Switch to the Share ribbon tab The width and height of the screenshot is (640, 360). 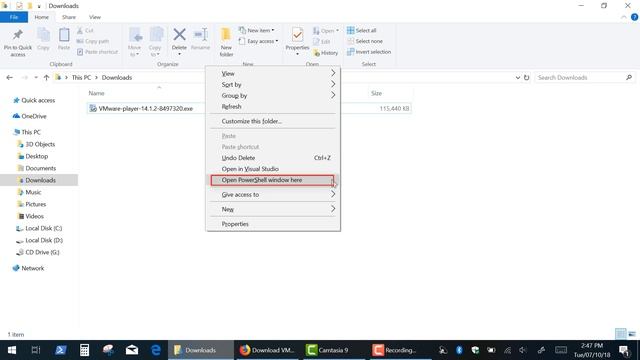tap(69, 17)
